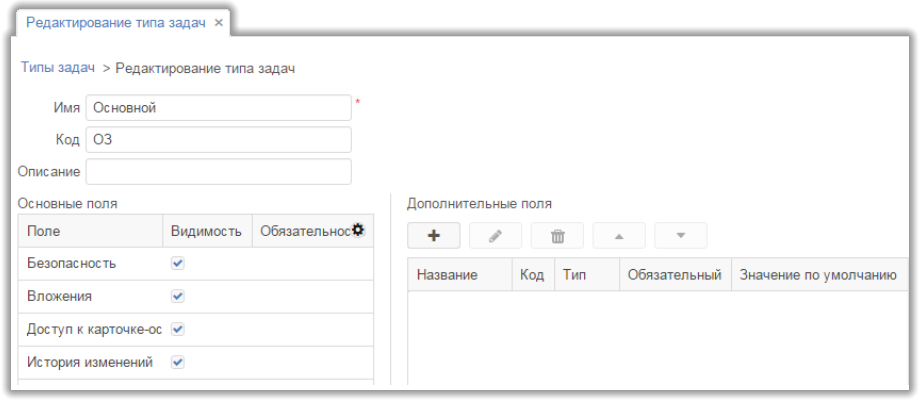The height and width of the screenshot is (400, 920).
Task: Sort by Видимость column header
Action: tap(207, 231)
